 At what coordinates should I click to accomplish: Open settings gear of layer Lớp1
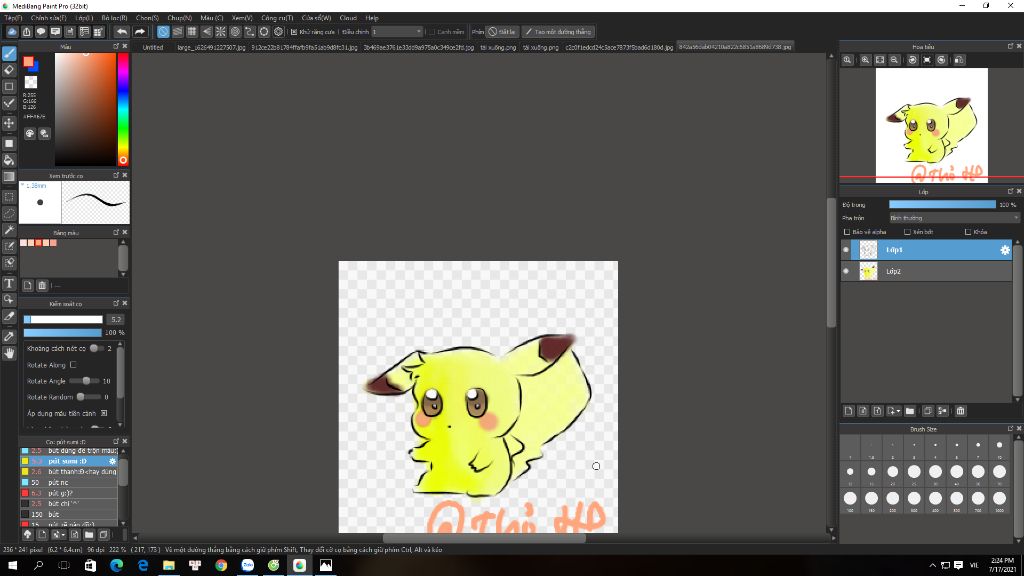pyautogui.click(x=1005, y=250)
